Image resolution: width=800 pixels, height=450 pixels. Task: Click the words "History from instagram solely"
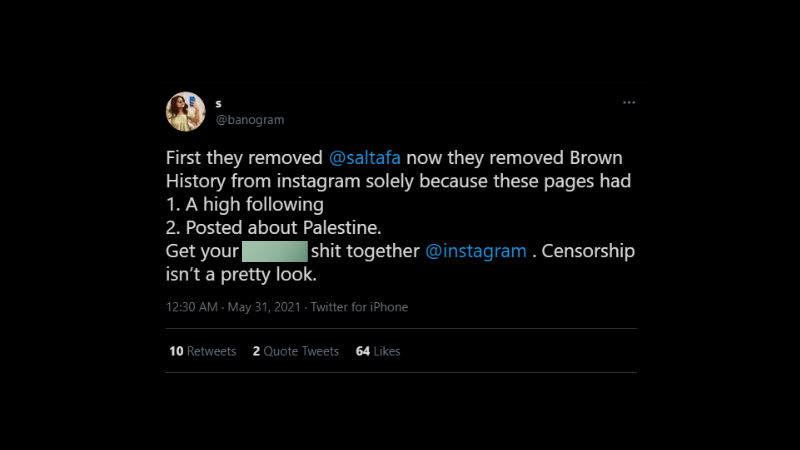(x=290, y=181)
